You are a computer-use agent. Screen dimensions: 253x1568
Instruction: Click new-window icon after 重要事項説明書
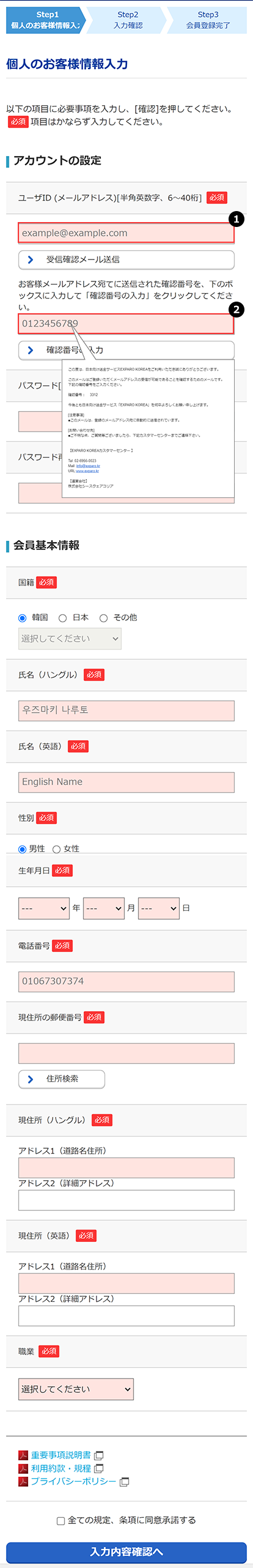pos(98,1455)
